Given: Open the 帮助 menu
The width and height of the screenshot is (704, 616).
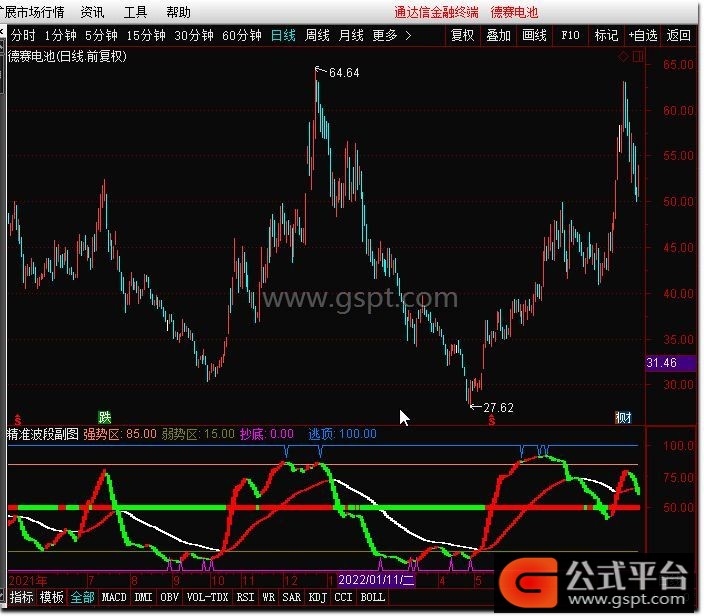Looking at the screenshot, I should (178, 12).
